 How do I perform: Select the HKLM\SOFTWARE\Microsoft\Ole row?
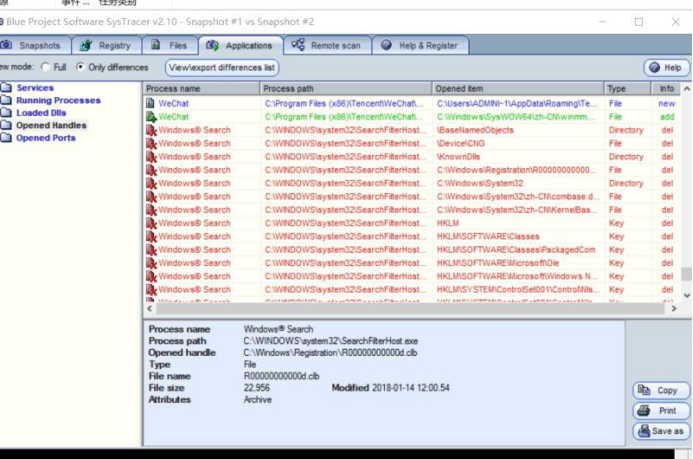412,263
